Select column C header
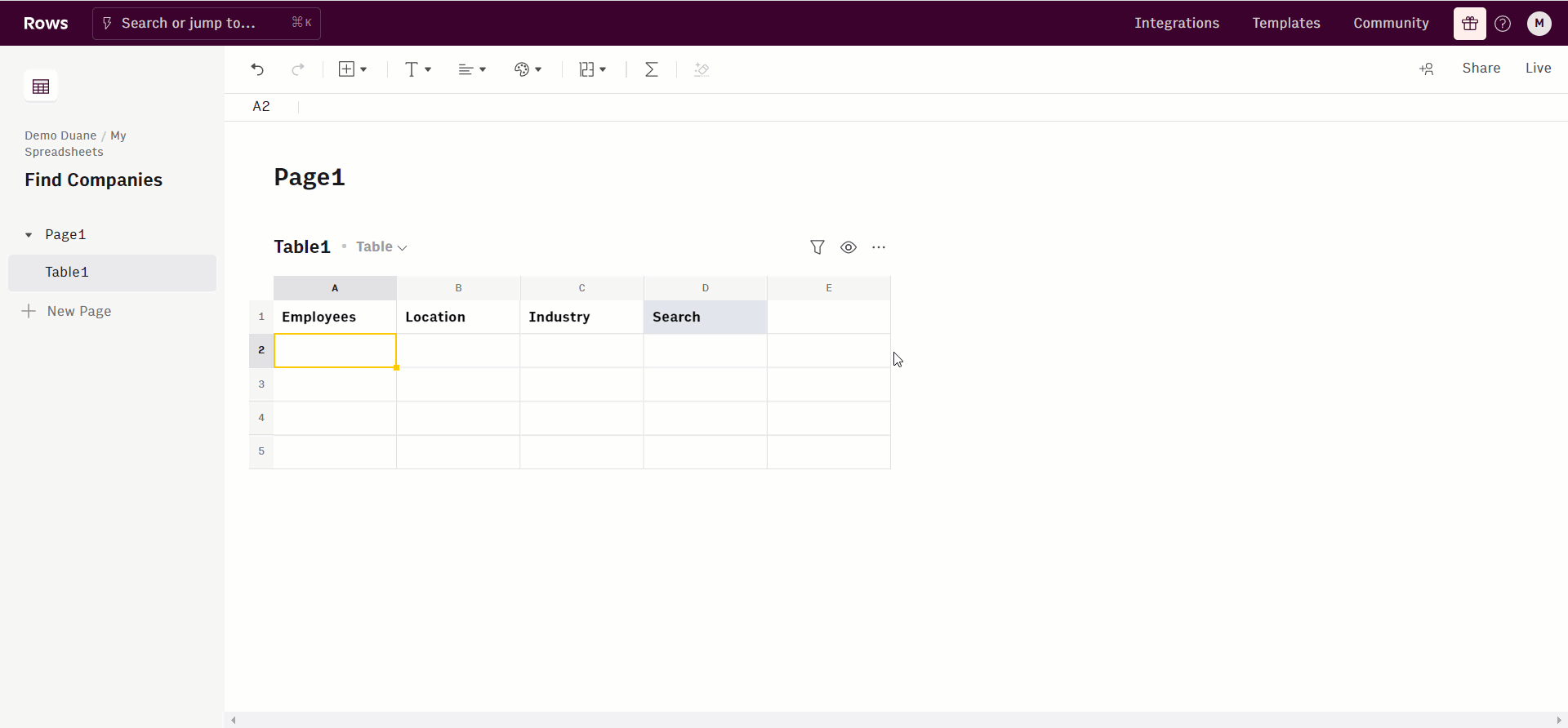Screen dimensions: 1568x728 tap(581, 288)
